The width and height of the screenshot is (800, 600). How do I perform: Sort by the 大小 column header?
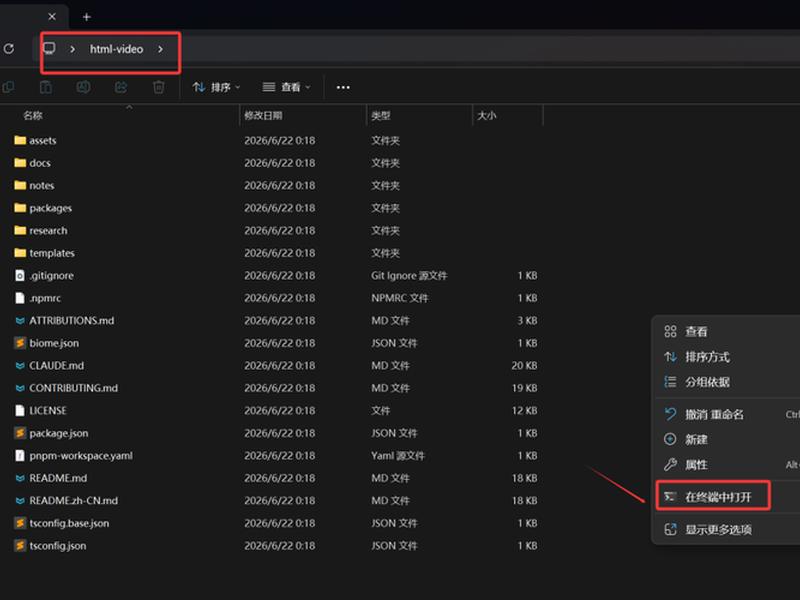pos(487,115)
